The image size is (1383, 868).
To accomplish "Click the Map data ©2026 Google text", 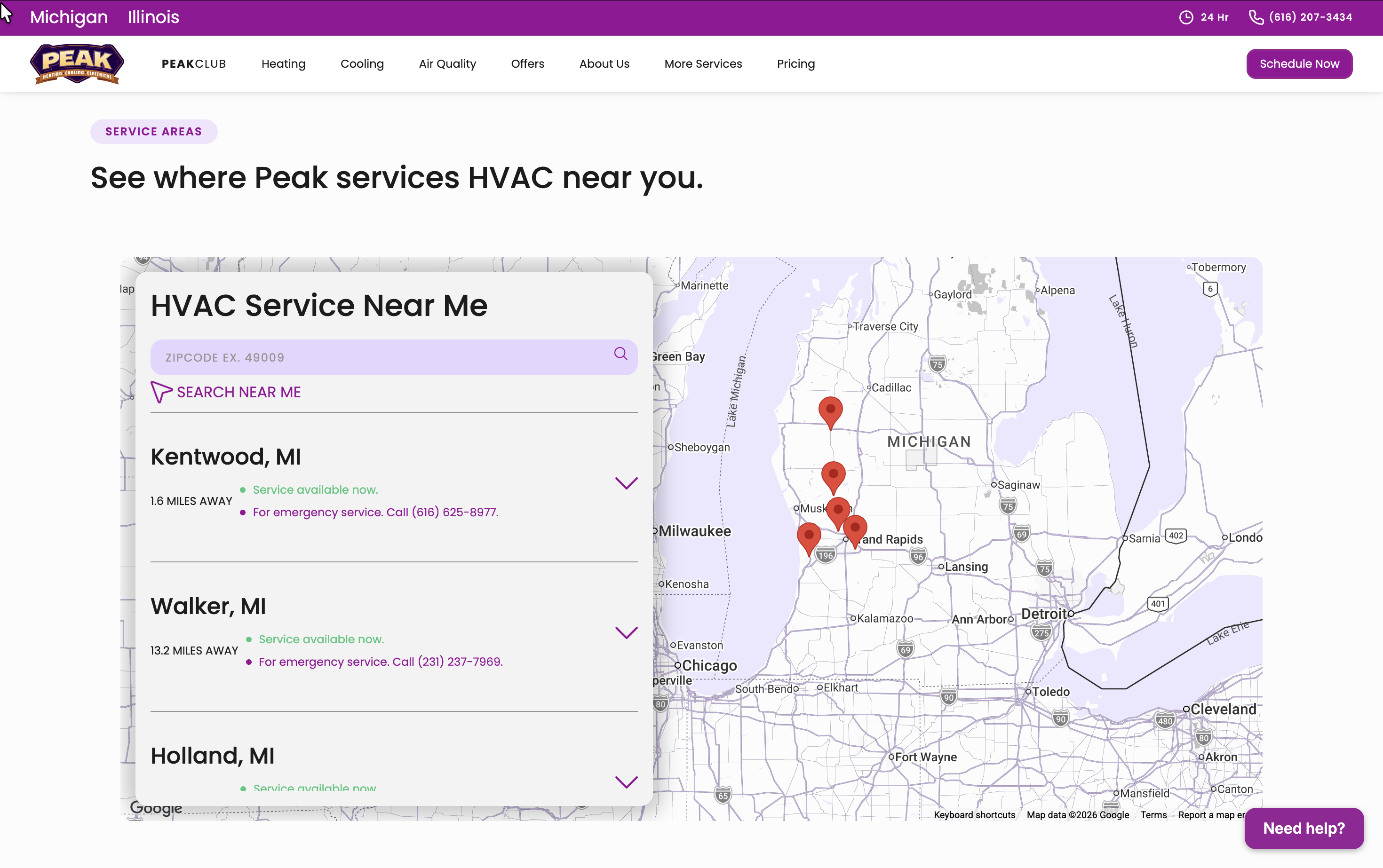I will click(x=1077, y=814).
